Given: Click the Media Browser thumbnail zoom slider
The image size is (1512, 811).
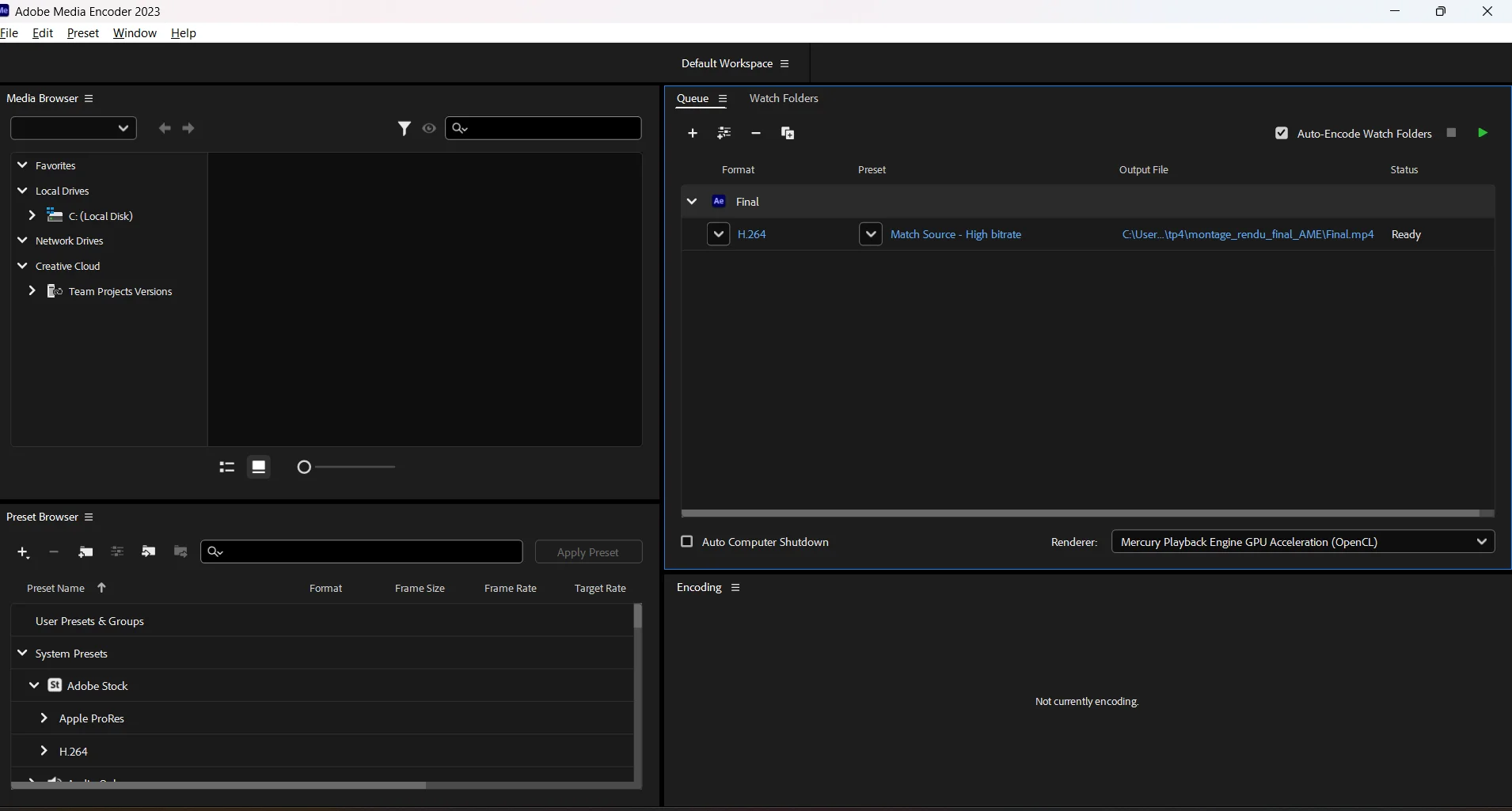Looking at the screenshot, I should point(346,467).
